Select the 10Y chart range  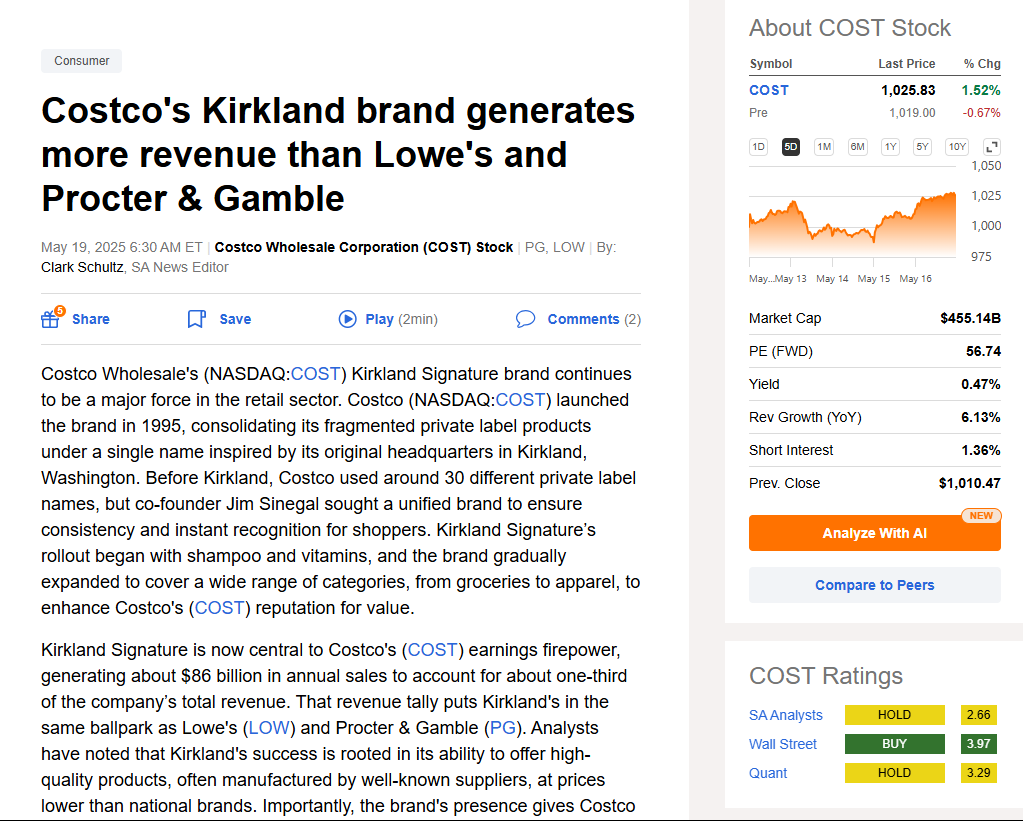click(x=957, y=147)
